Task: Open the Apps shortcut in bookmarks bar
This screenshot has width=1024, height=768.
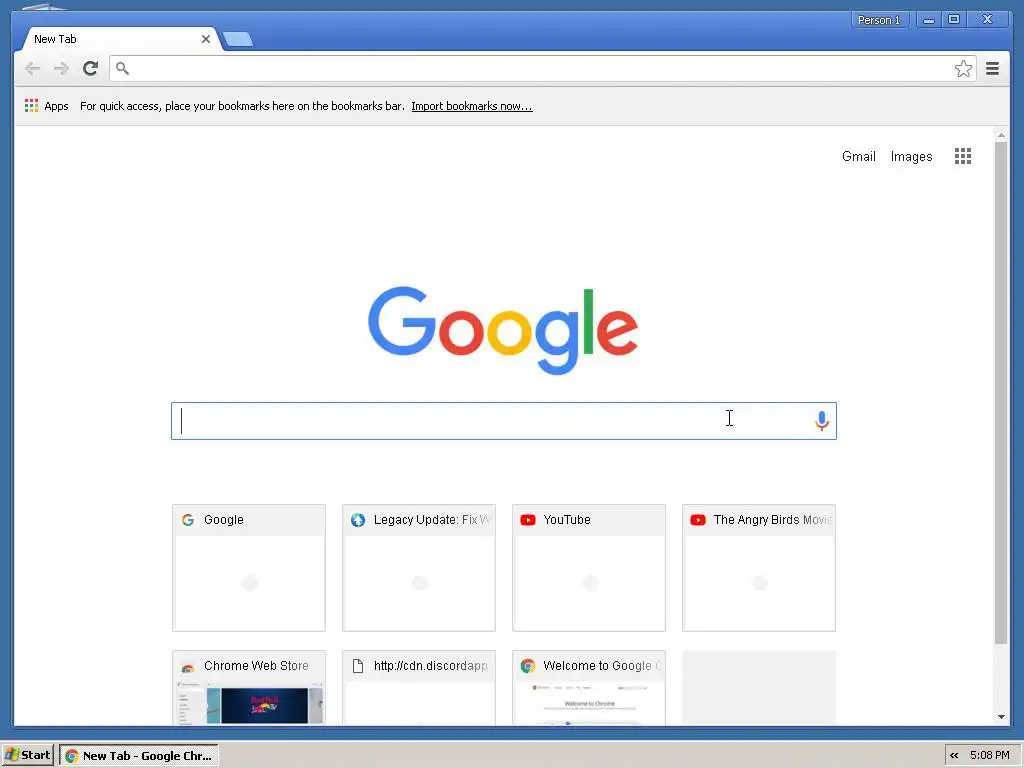Action: (46, 106)
